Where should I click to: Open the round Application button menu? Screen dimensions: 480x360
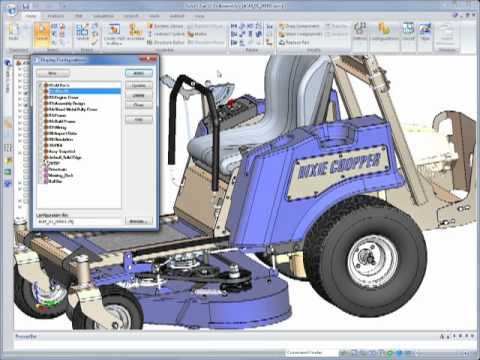pyautogui.click(x=12, y=10)
